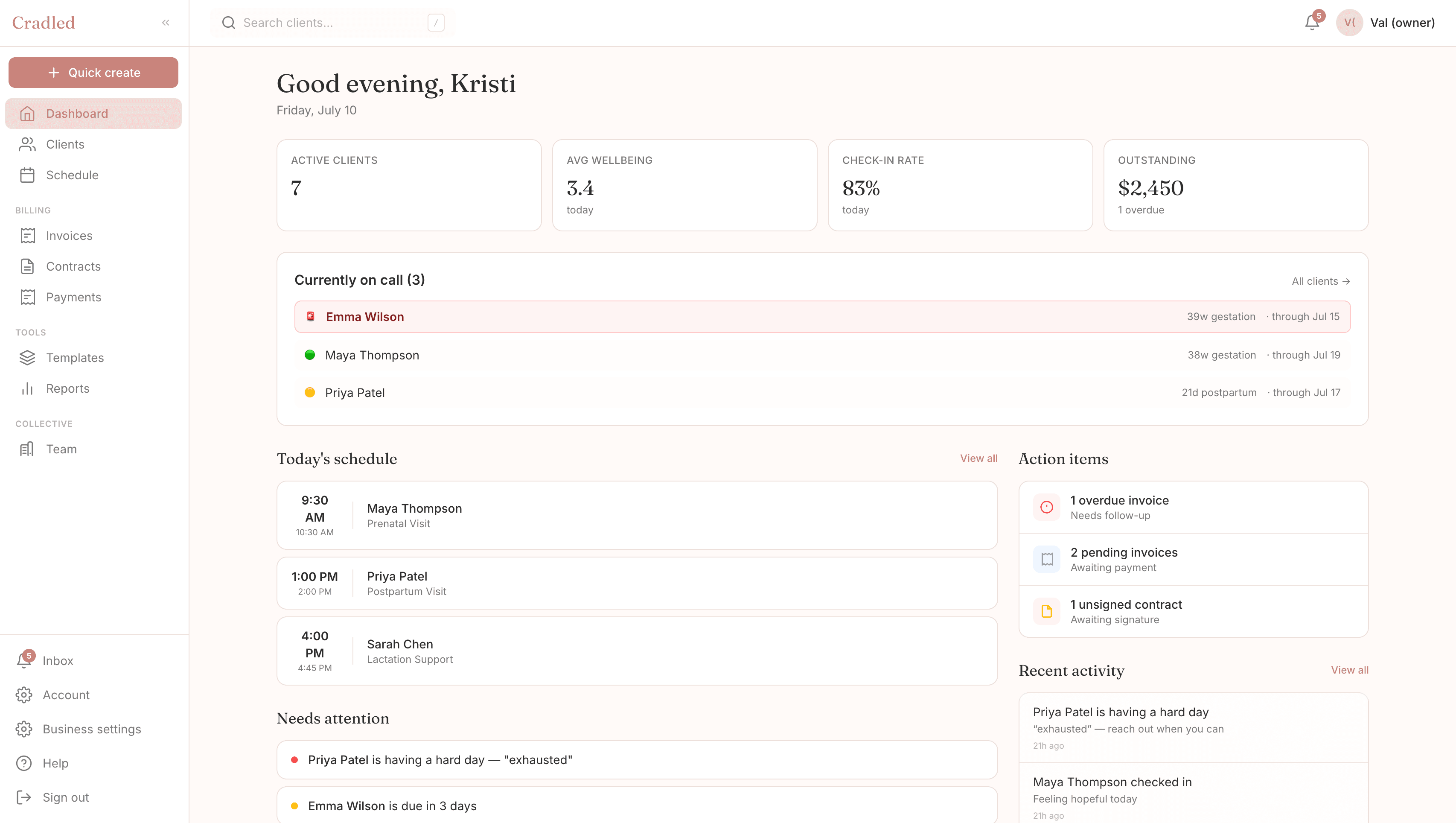
Task: Click the unsigned contract file icon
Action: (x=1047, y=611)
